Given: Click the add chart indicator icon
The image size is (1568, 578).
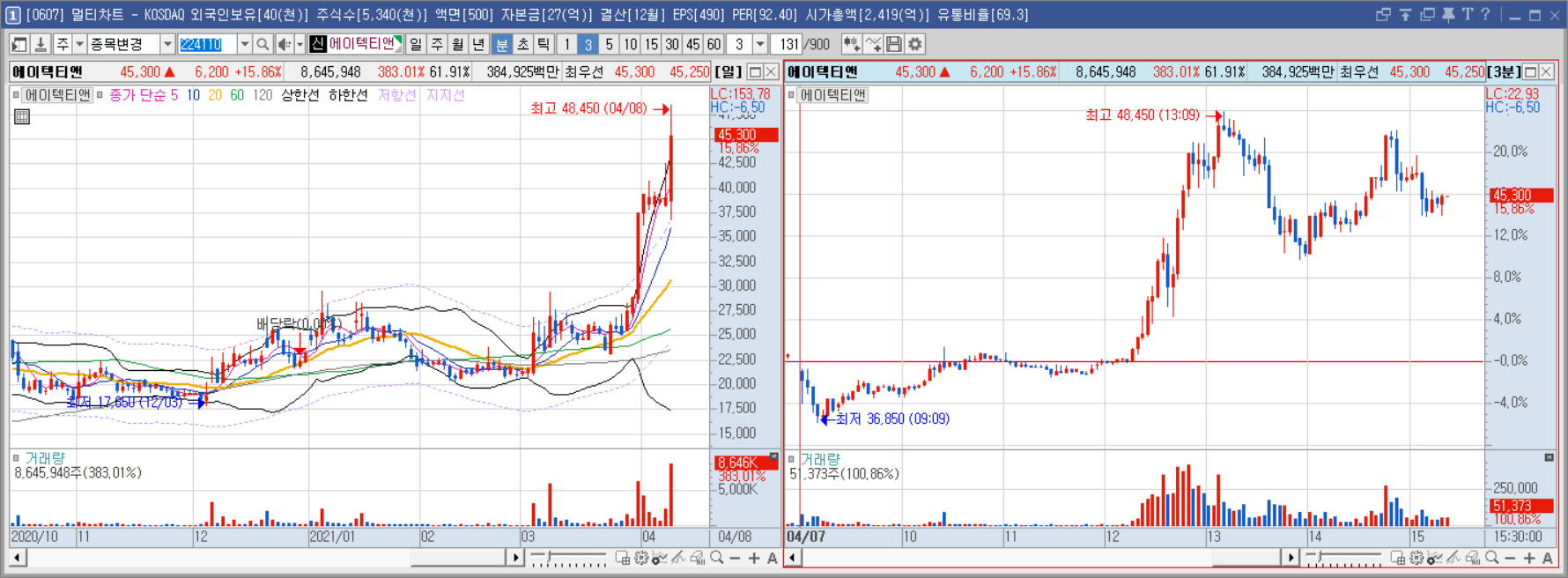Looking at the screenshot, I should click(x=851, y=44).
